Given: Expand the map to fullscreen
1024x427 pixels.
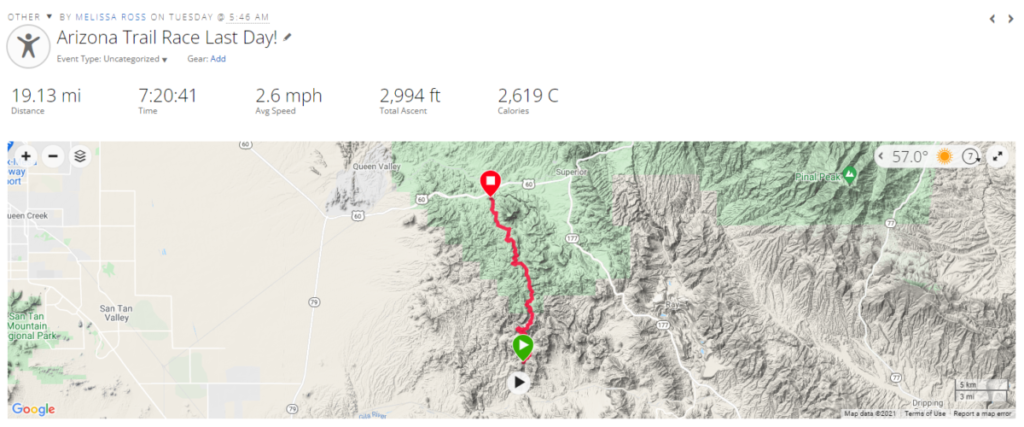Looking at the screenshot, I should [x=998, y=157].
